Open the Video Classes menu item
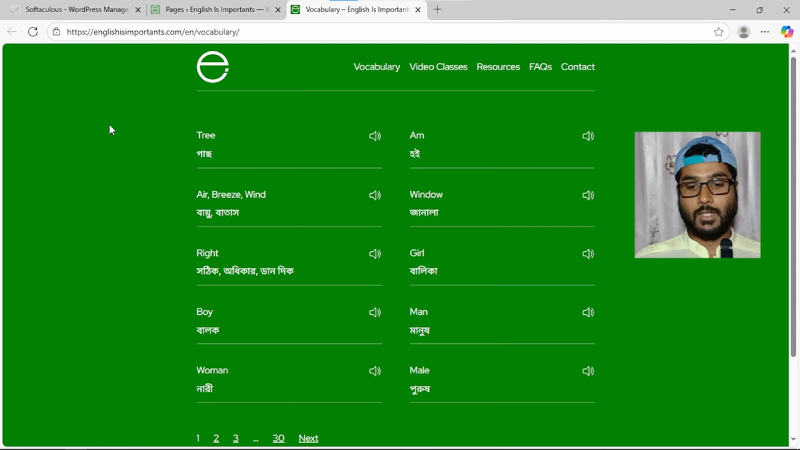 pos(438,67)
